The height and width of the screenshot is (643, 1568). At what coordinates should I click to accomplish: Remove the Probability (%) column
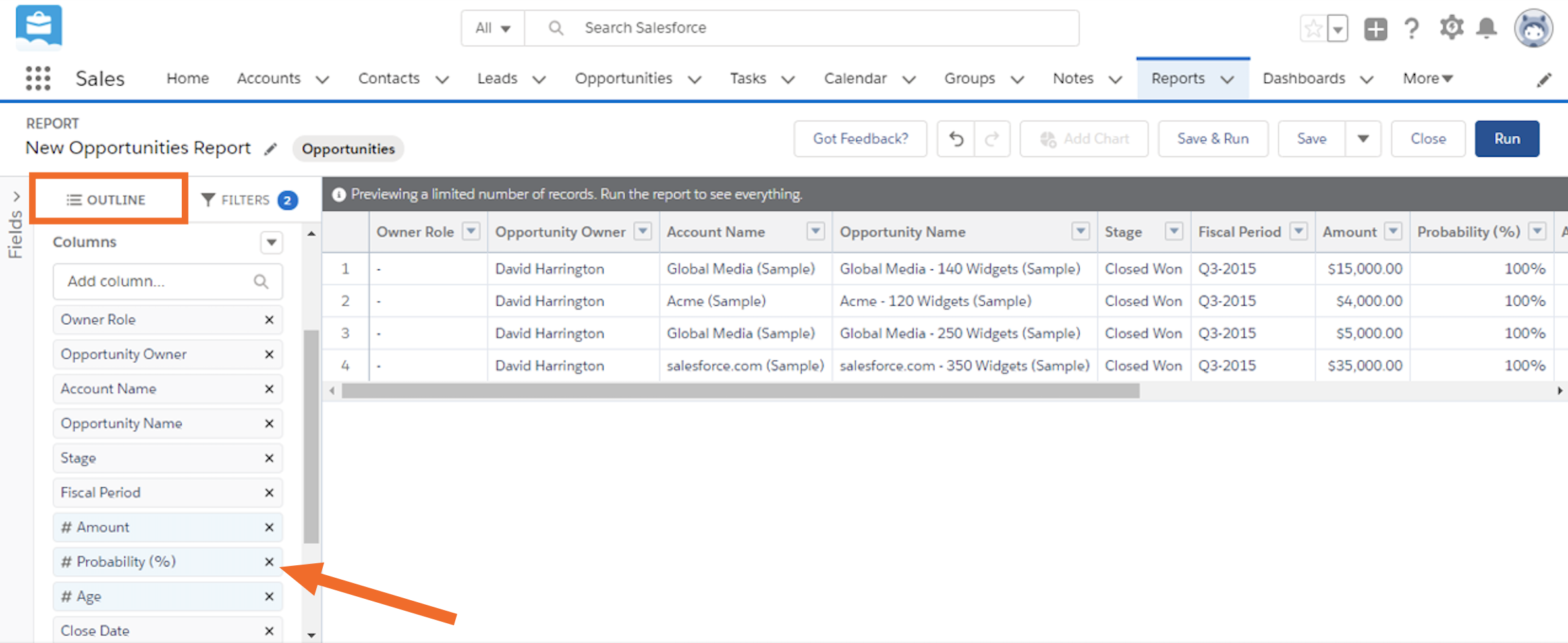coord(269,562)
